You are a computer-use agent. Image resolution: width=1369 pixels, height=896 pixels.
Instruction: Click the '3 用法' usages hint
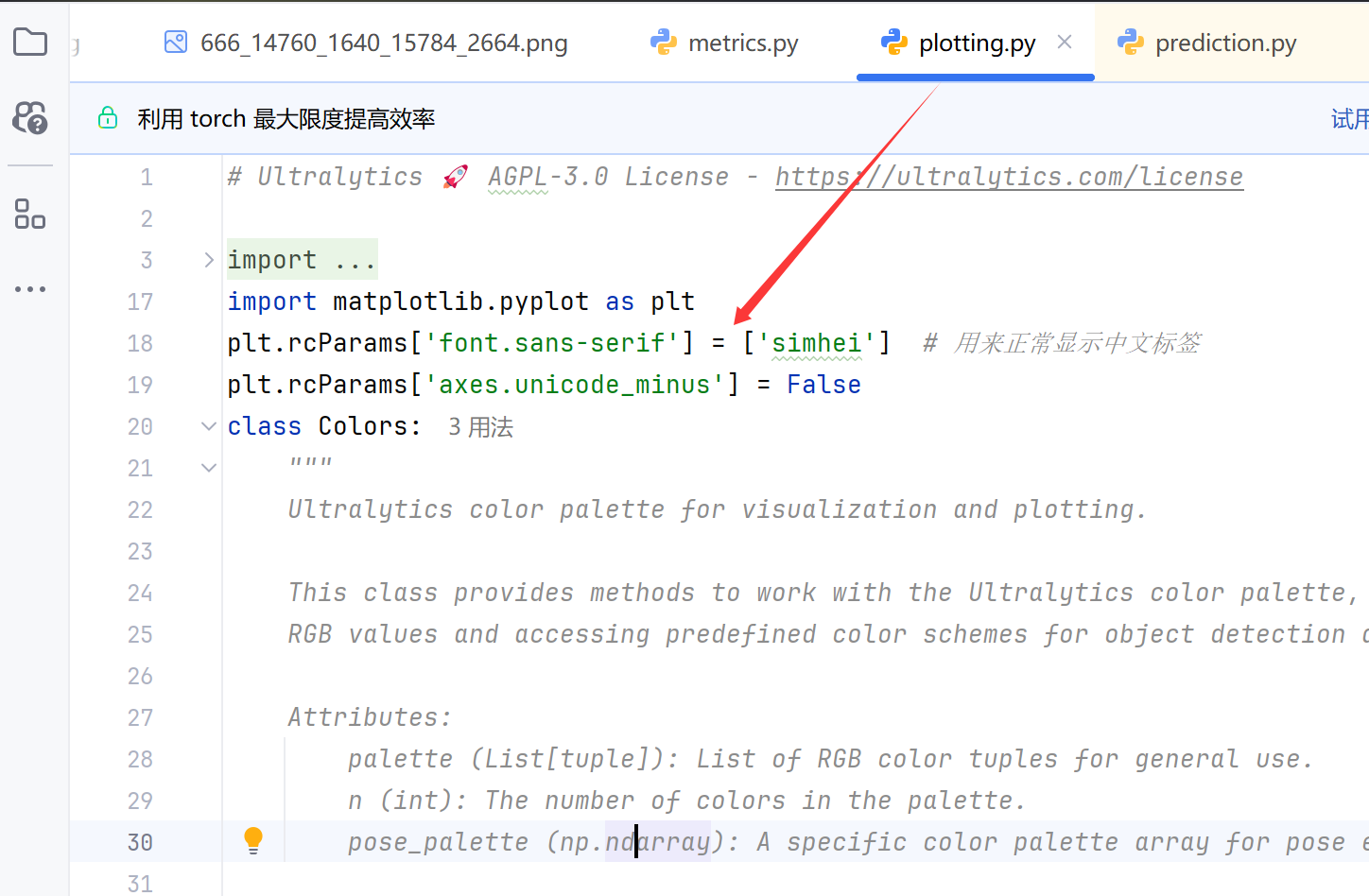480,427
